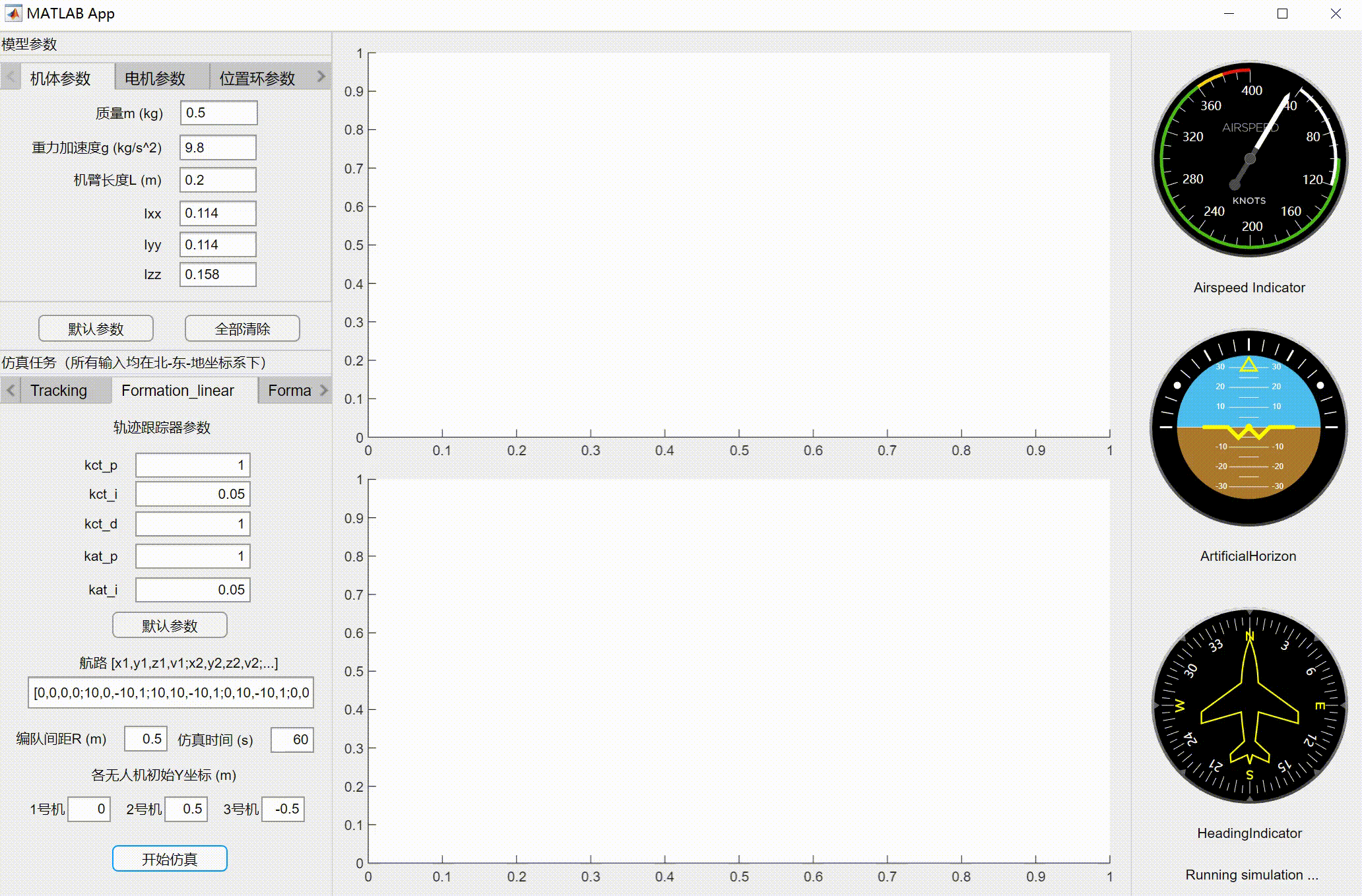Open the 位置环参数 tab

[257, 79]
